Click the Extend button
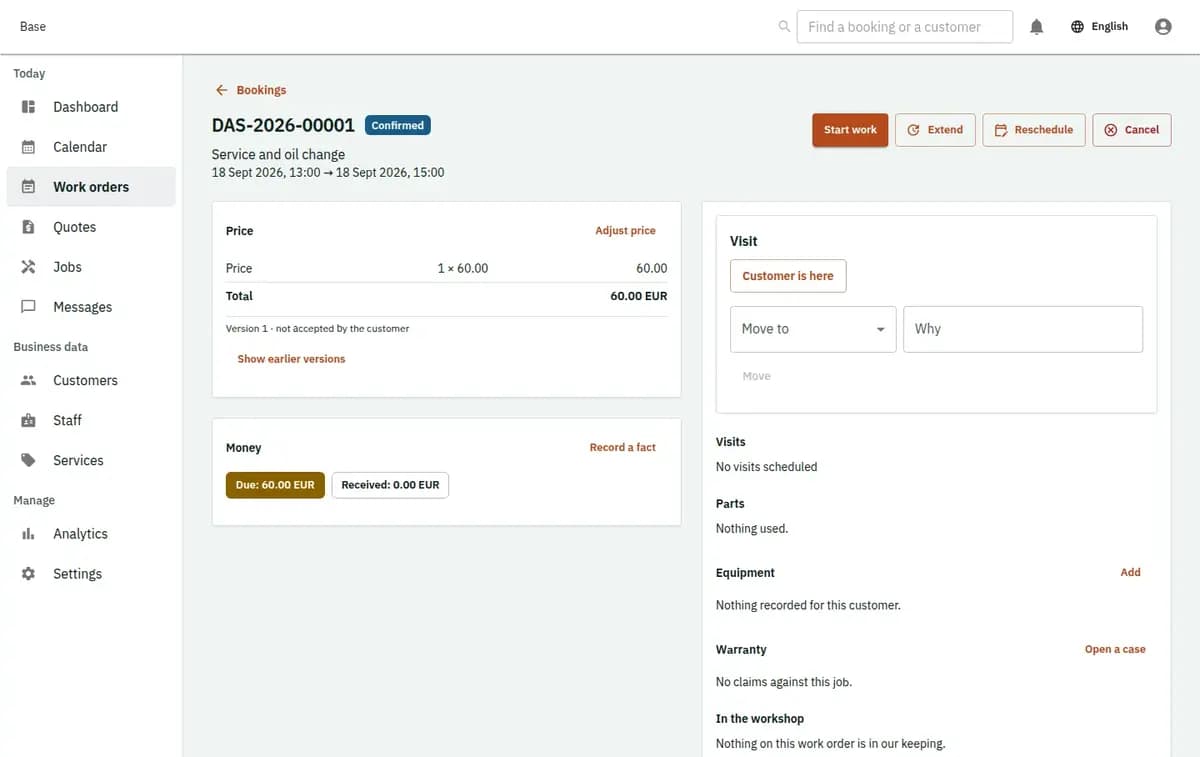 [935, 130]
